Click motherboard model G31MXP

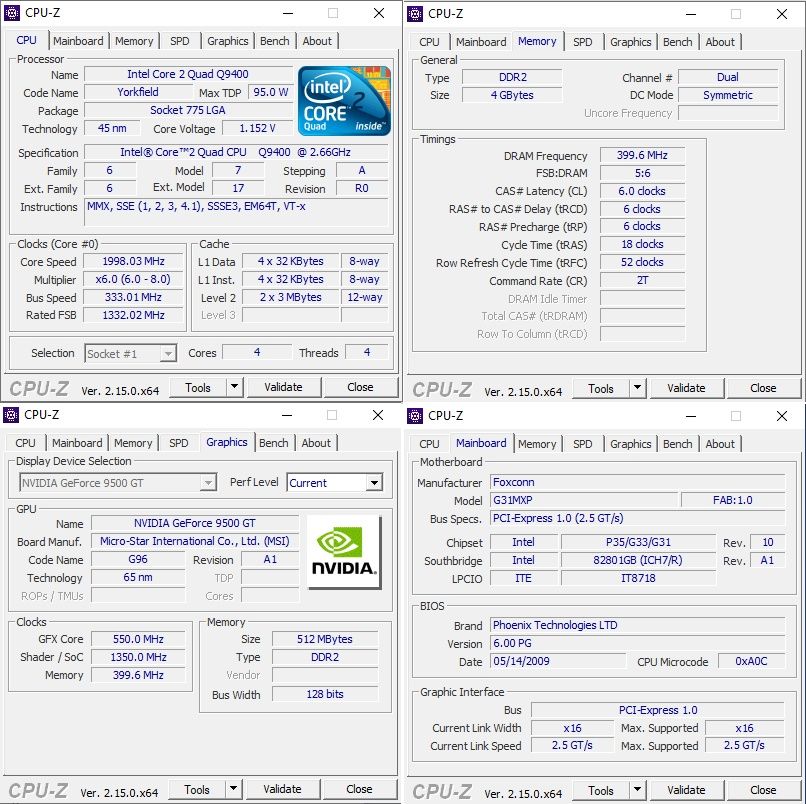(583, 500)
